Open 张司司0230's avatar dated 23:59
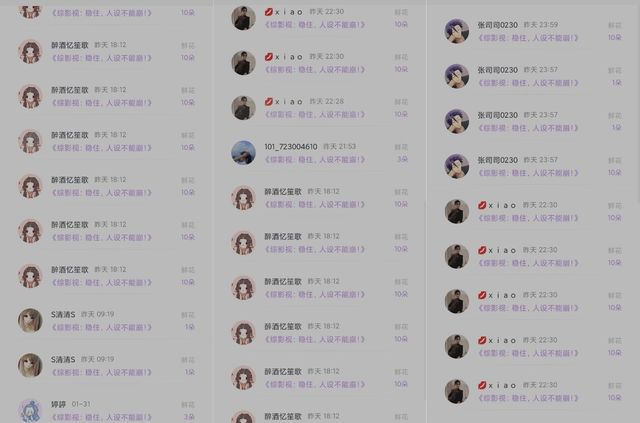This screenshot has height=423, width=640. (x=457, y=31)
